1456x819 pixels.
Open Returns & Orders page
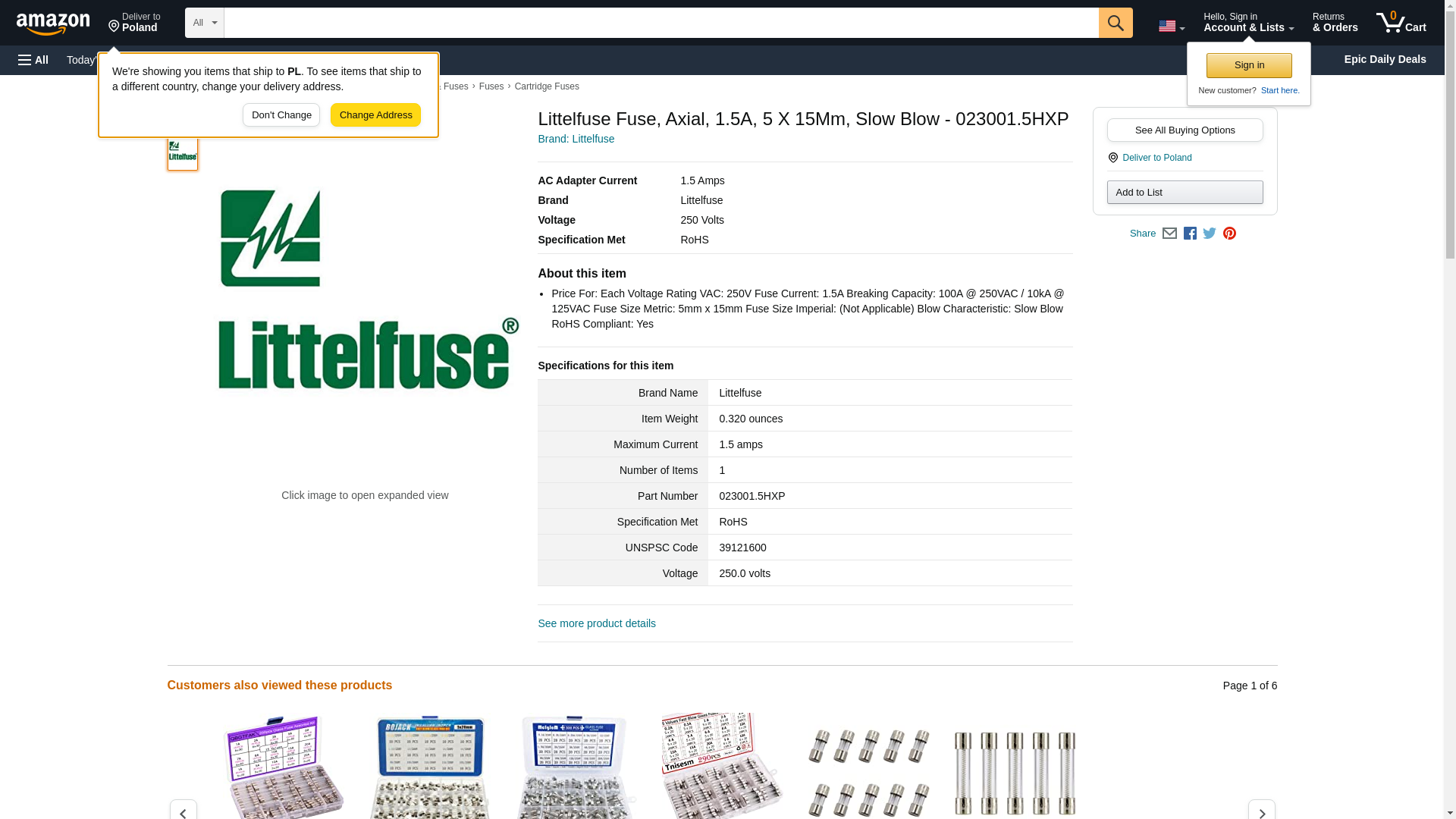(1335, 23)
